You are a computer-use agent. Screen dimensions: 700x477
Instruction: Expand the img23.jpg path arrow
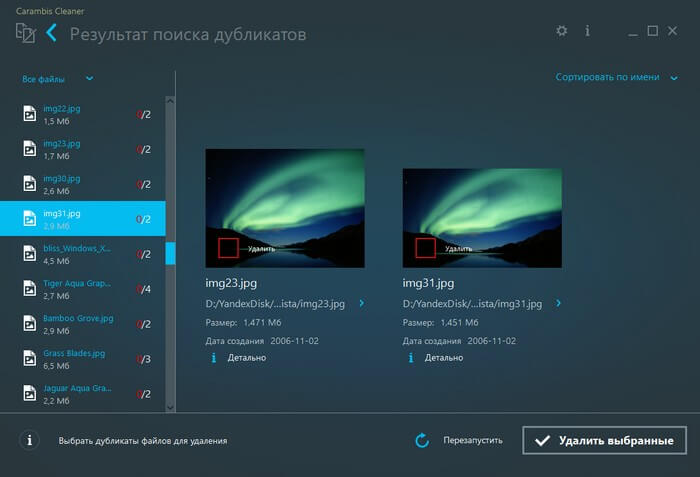(362, 303)
